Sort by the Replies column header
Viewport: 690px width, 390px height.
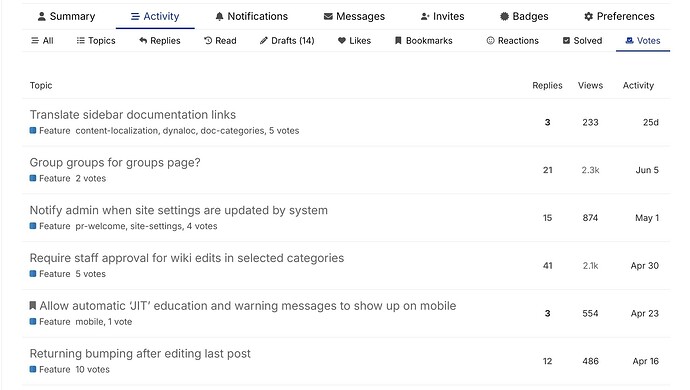[547, 85]
